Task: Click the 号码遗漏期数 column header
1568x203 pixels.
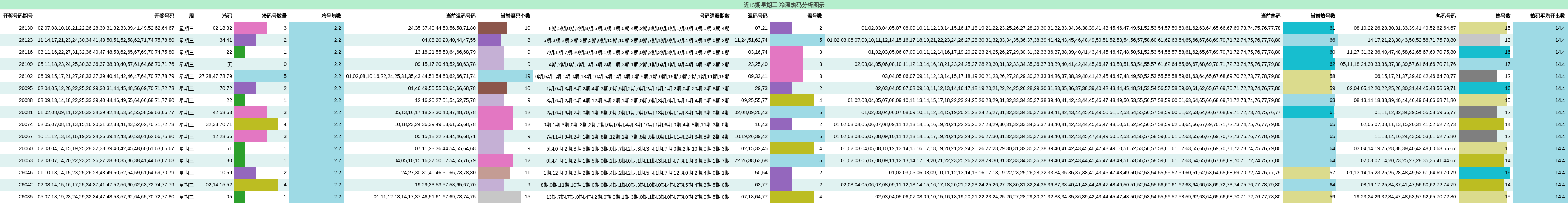Action: pos(714,16)
